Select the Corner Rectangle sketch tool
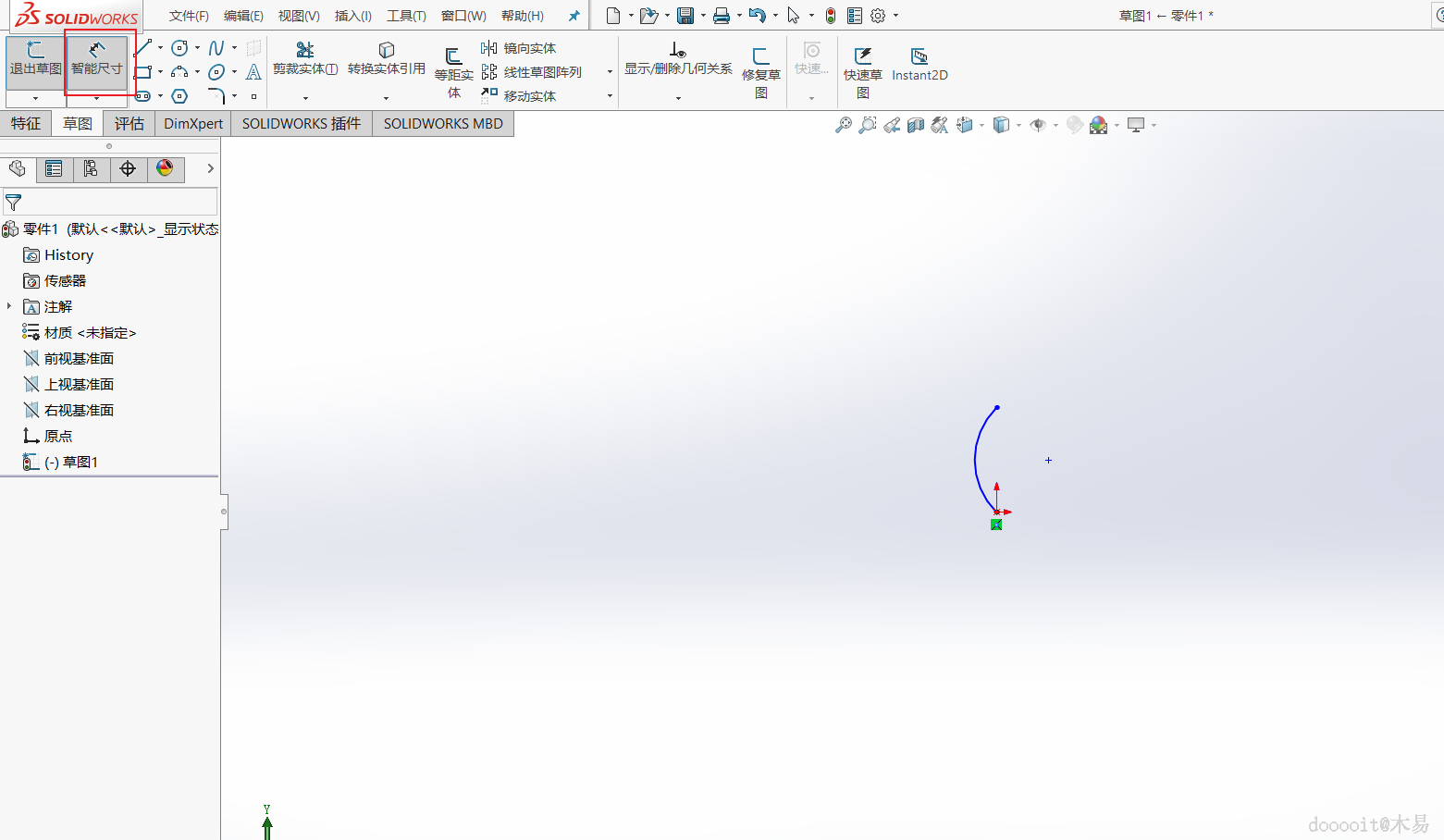Viewport: 1444px width, 840px height. click(x=142, y=72)
